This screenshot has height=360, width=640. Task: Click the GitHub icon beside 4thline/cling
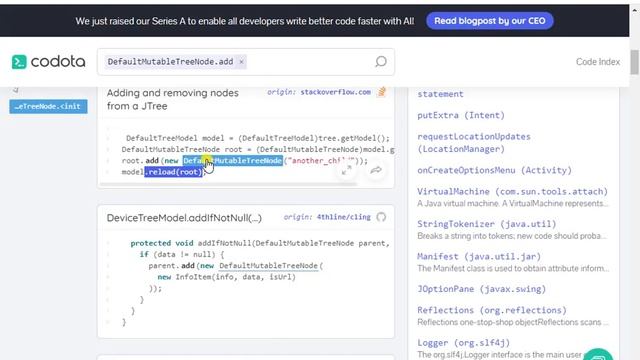pyautogui.click(x=381, y=217)
